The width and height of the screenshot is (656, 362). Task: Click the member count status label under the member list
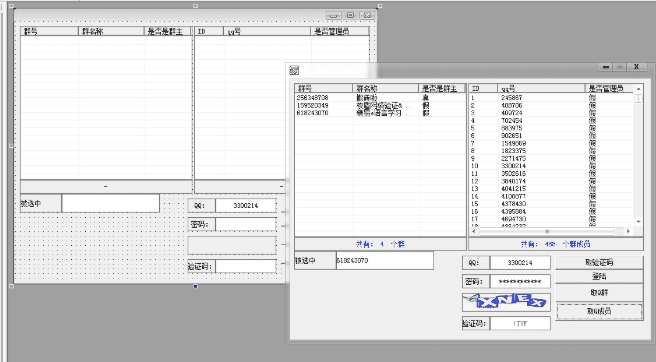point(556,244)
